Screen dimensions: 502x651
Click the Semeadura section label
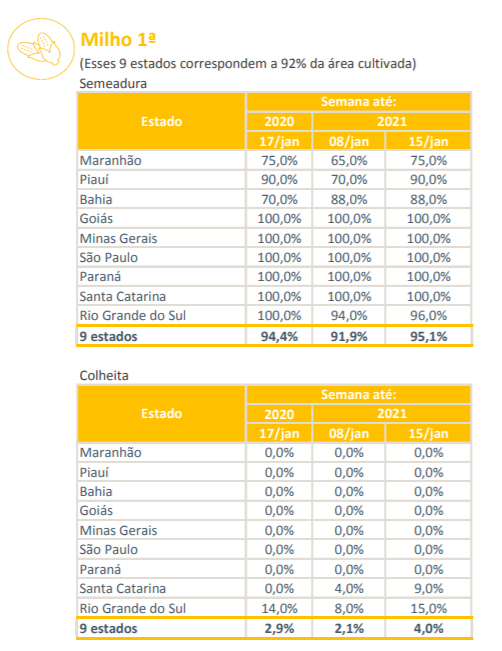pos(113,83)
